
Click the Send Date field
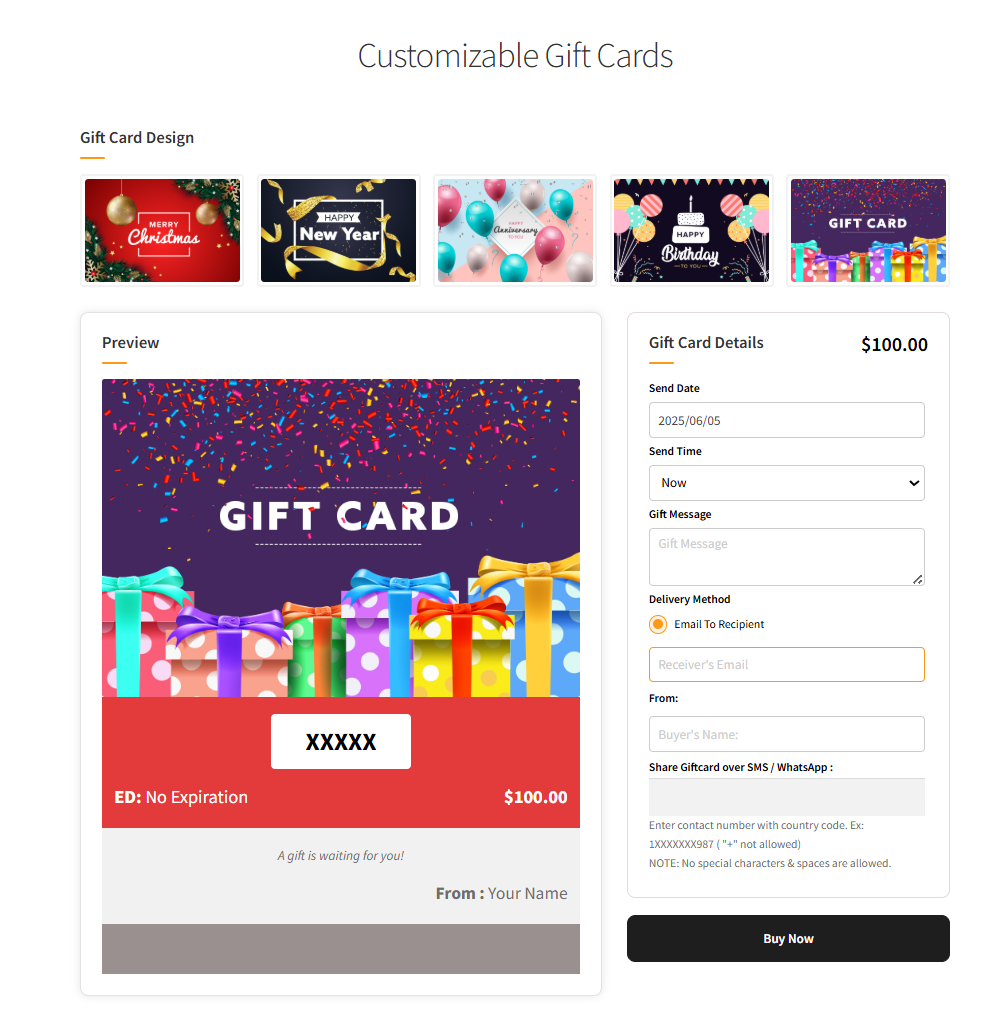[786, 420]
